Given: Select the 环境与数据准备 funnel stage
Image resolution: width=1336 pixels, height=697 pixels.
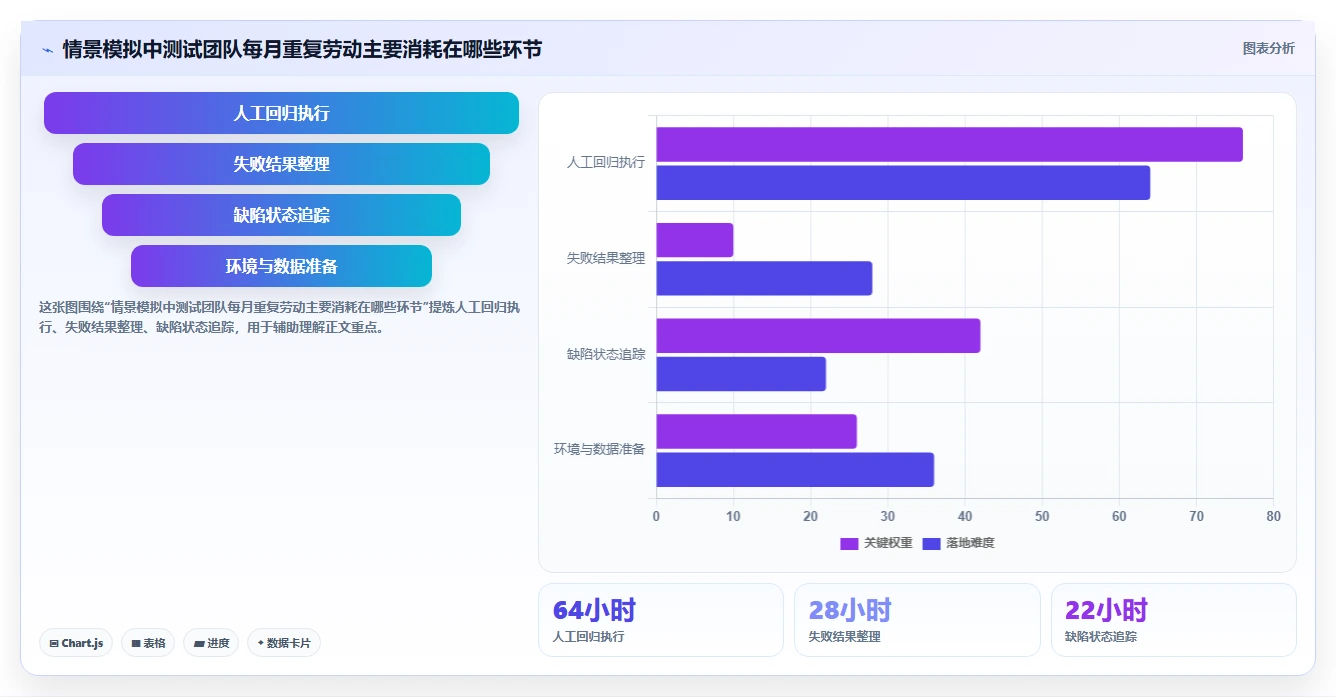Looking at the screenshot, I should 281,266.
